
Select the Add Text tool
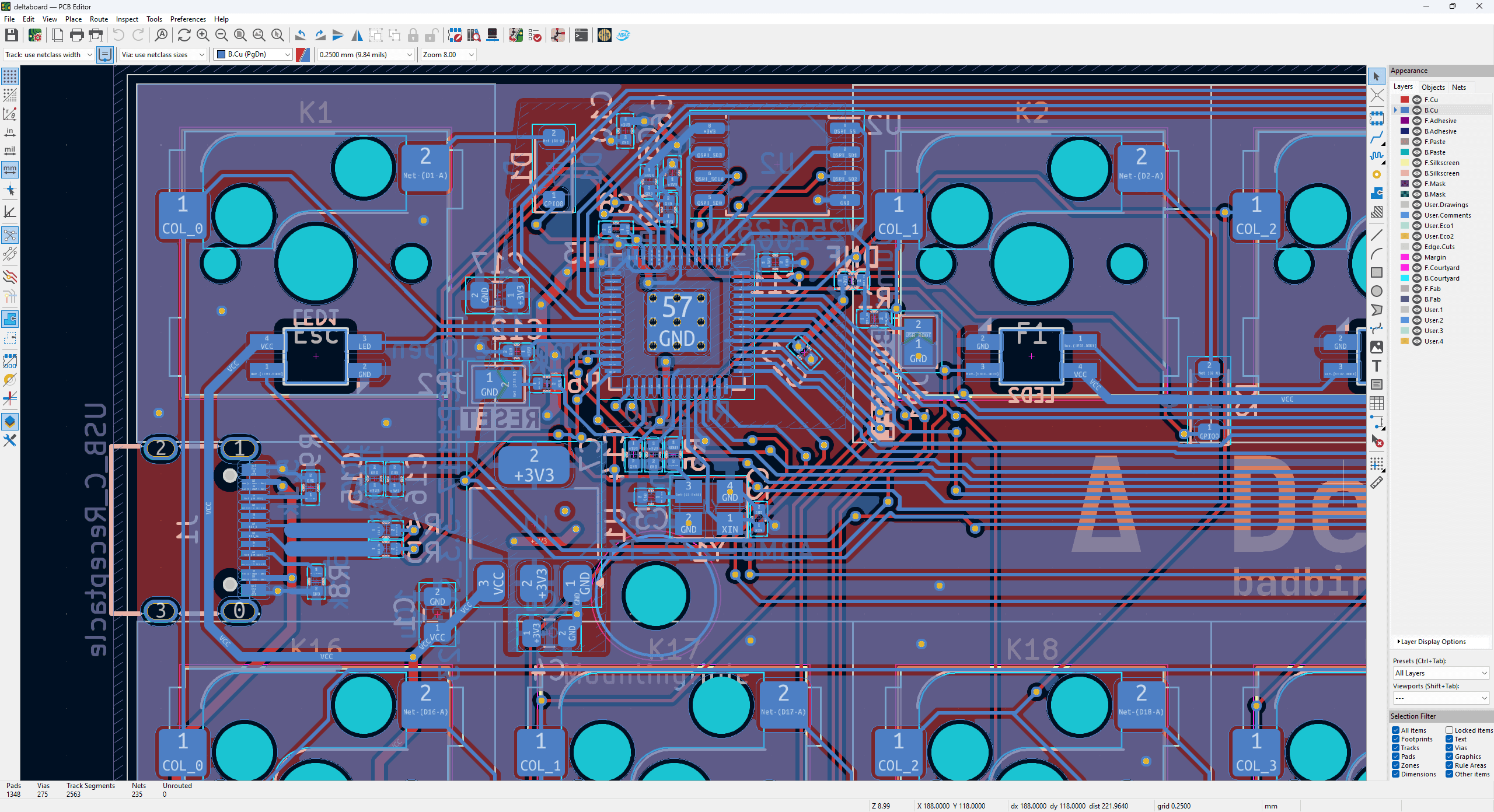pyautogui.click(x=1376, y=366)
